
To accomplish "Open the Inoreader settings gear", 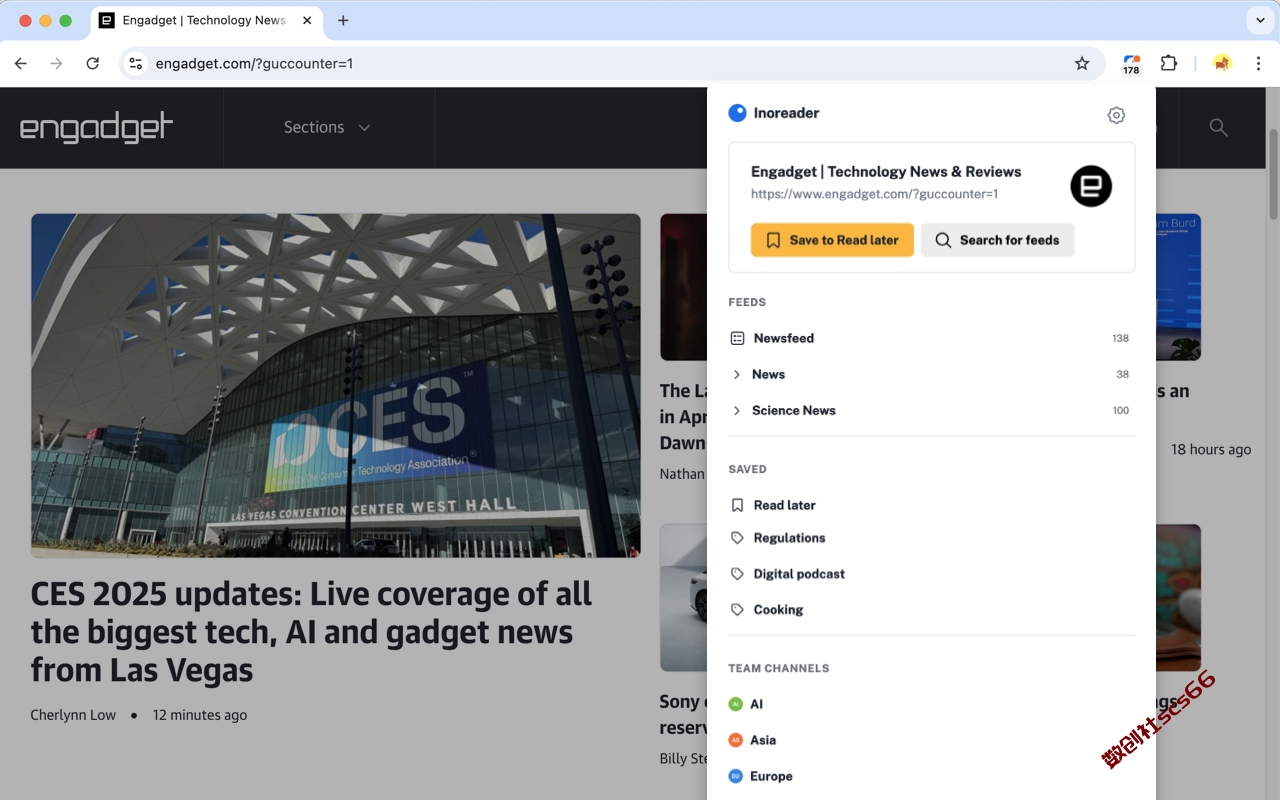I will click(x=1116, y=115).
